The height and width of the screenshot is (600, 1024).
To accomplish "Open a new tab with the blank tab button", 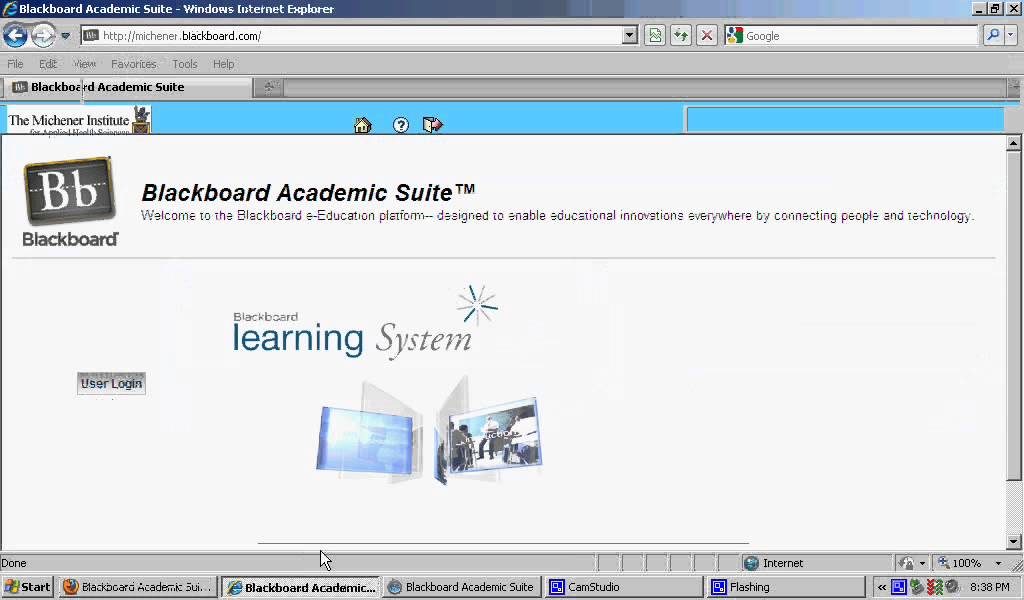I will 268,87.
